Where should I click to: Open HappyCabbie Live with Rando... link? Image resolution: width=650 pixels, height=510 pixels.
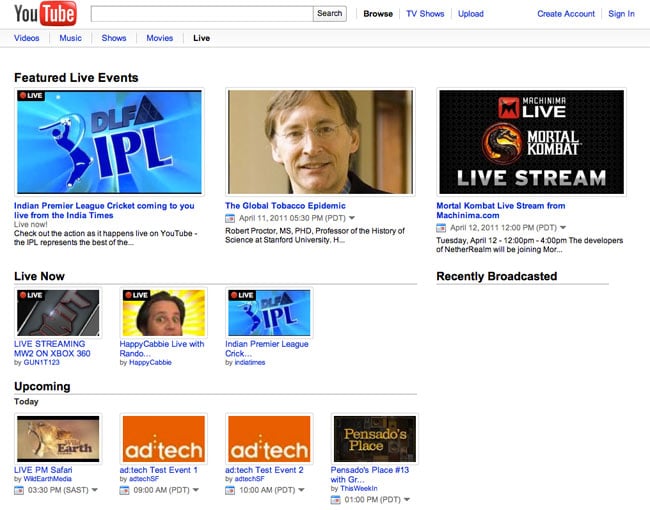pos(162,349)
